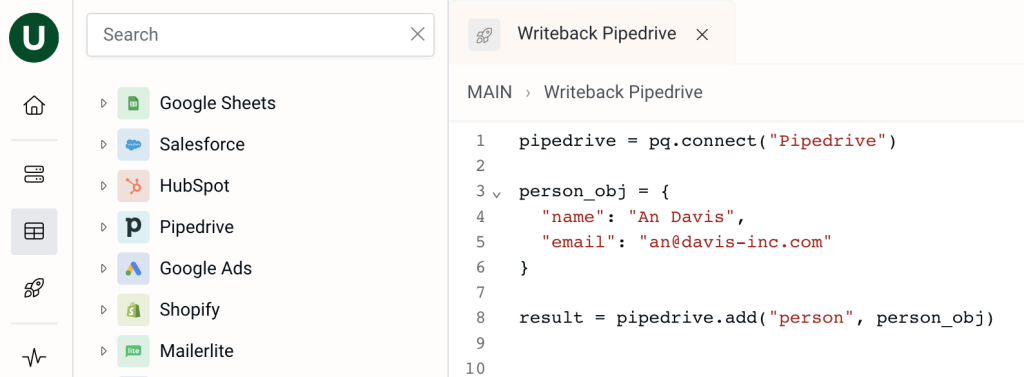This screenshot has width=1024, height=377.
Task: Click the rocket icon on Writeback tab
Action: point(484,35)
